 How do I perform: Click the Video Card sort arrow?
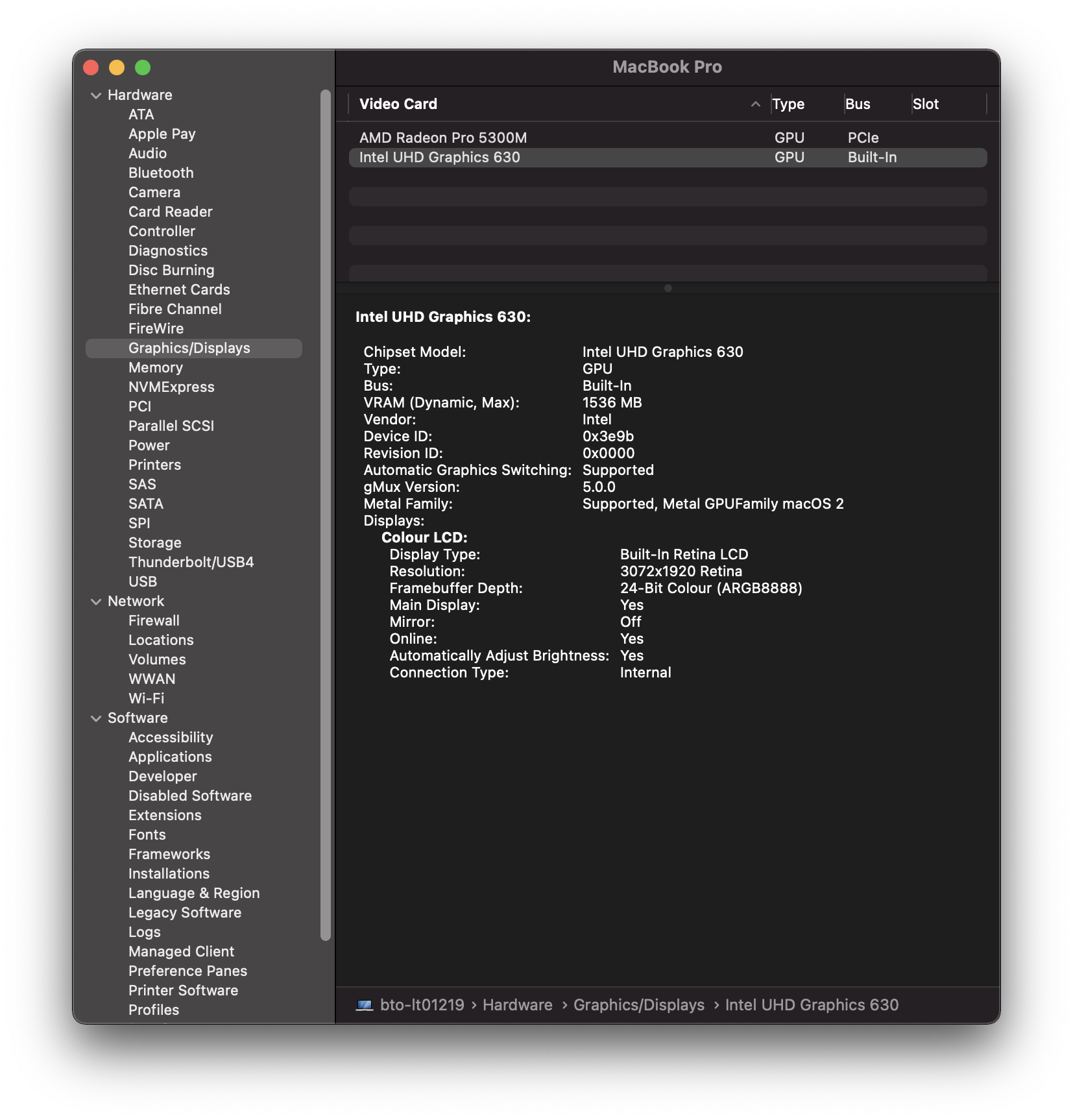point(755,104)
